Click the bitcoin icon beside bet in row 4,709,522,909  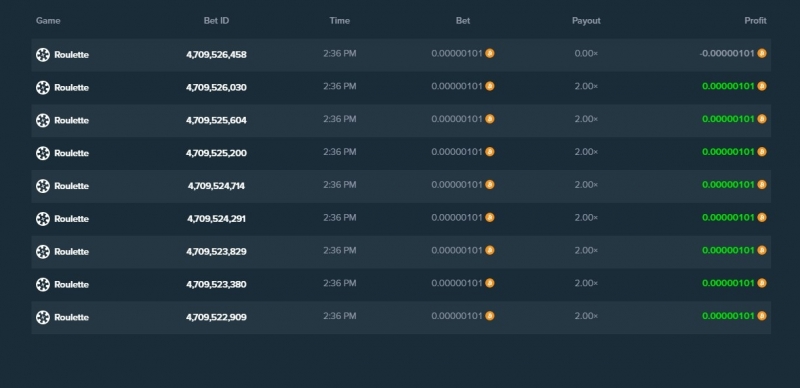coord(490,316)
